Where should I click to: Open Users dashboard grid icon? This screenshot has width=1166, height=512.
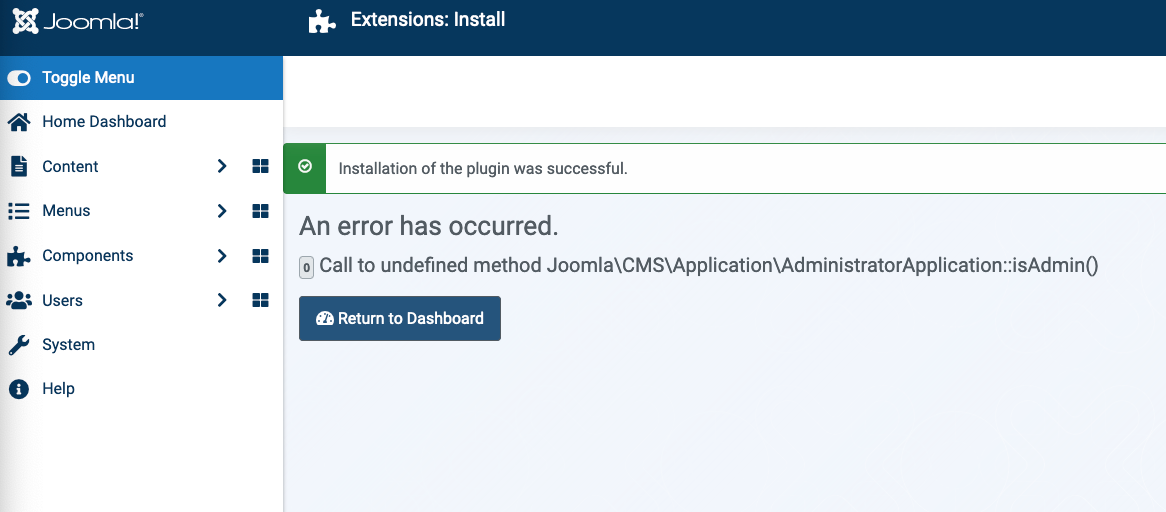tap(260, 300)
